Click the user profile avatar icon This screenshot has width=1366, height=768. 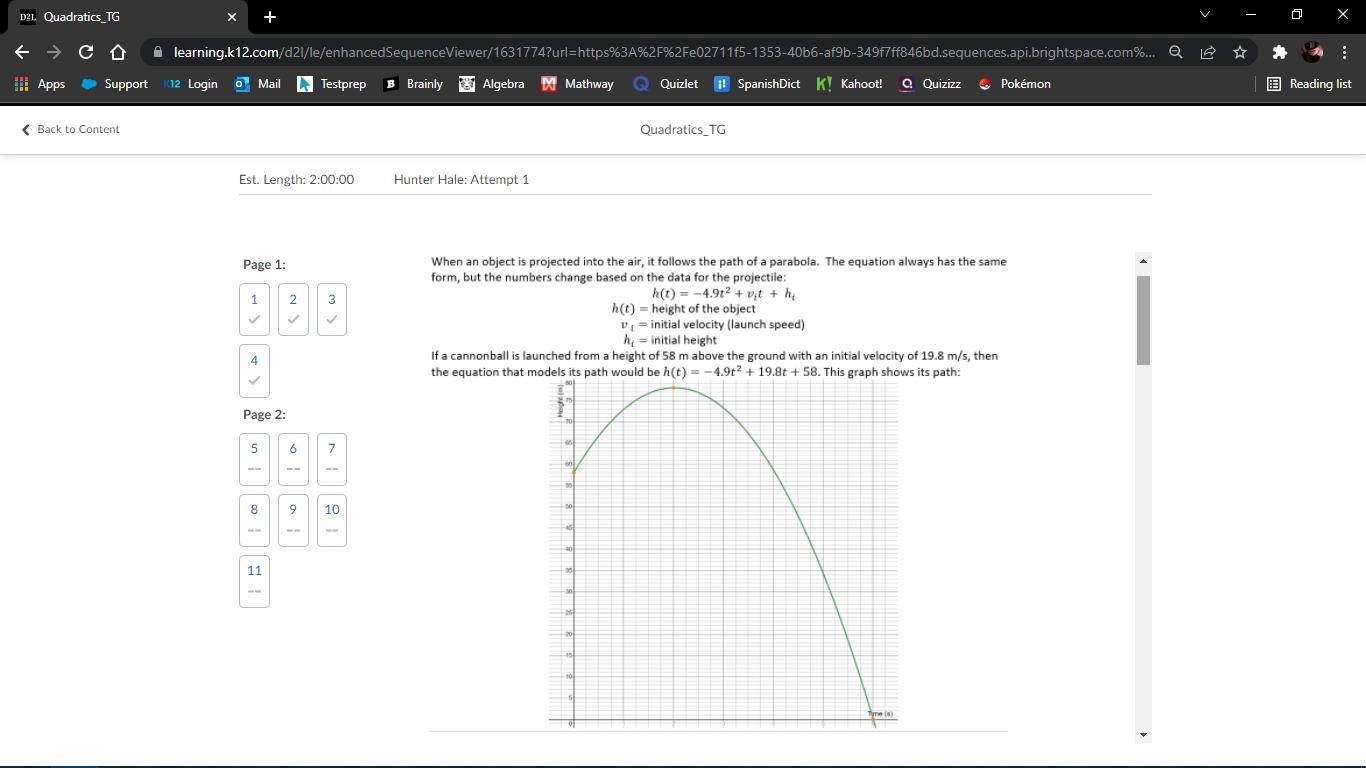[x=1312, y=52]
